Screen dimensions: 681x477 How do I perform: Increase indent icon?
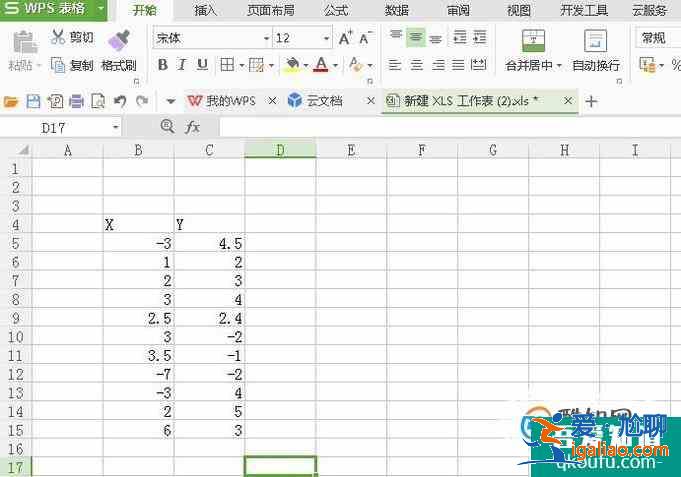point(479,38)
